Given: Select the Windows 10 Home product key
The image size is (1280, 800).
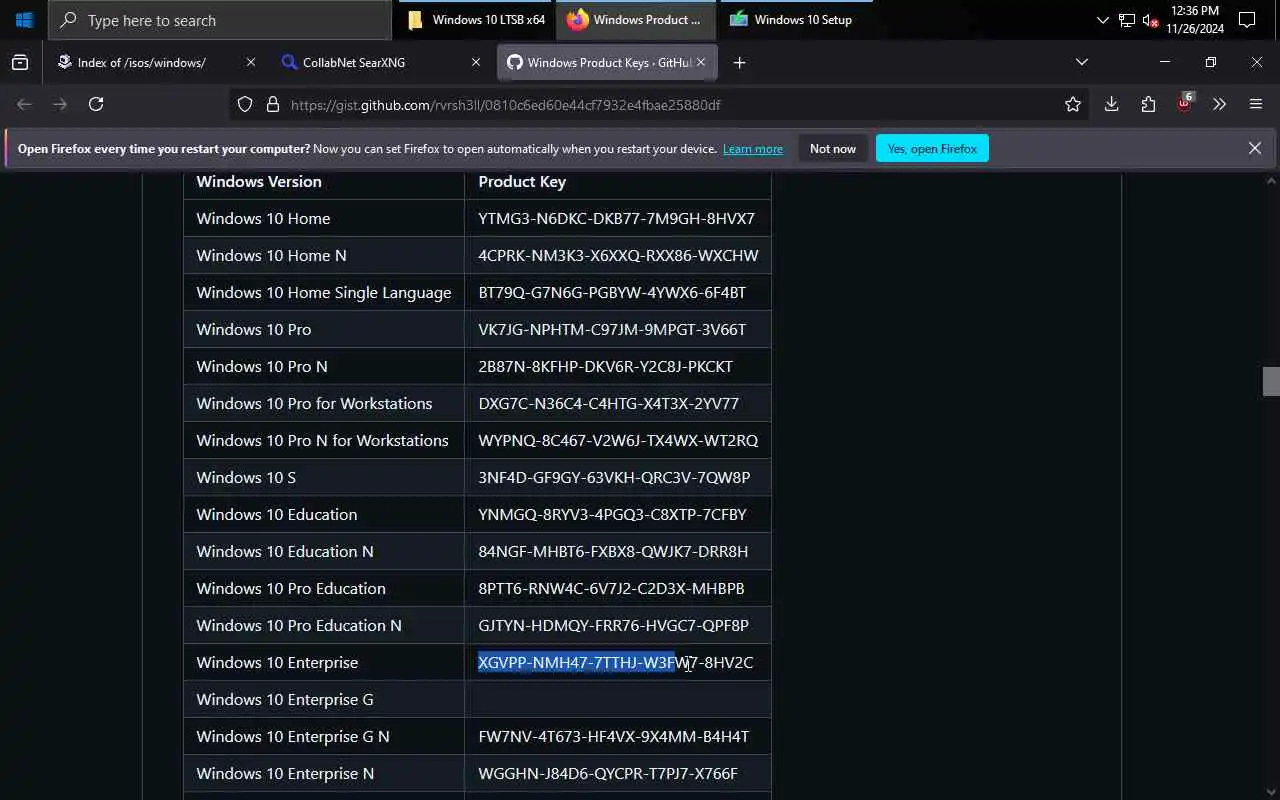Looking at the screenshot, I should pyautogui.click(x=617, y=218).
